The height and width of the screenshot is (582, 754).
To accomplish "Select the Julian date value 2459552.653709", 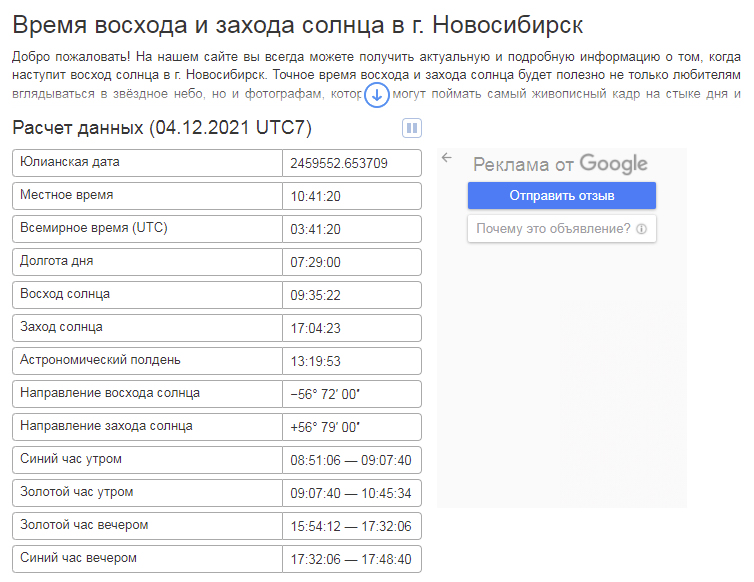I will (x=339, y=163).
